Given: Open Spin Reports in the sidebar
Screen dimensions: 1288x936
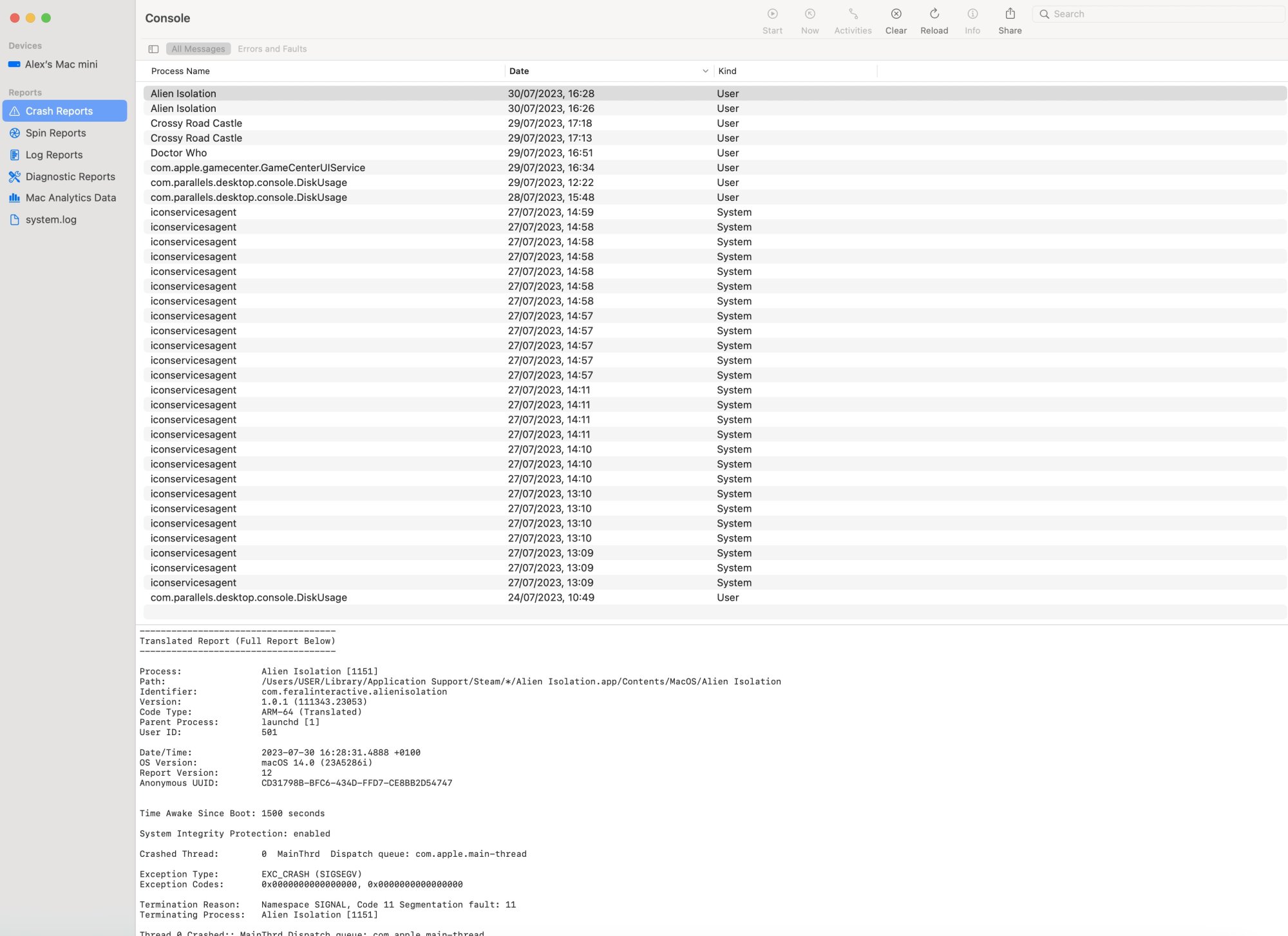Looking at the screenshot, I should [x=55, y=133].
